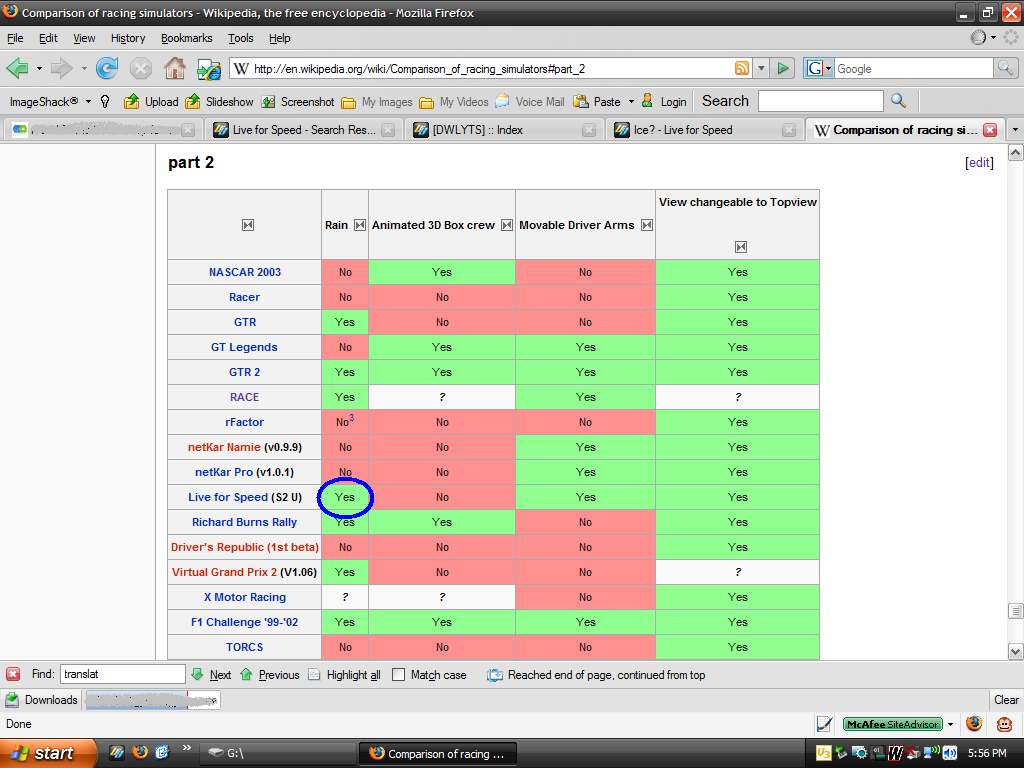Open the History menu
Image resolution: width=1024 pixels, height=768 pixels.
128,38
